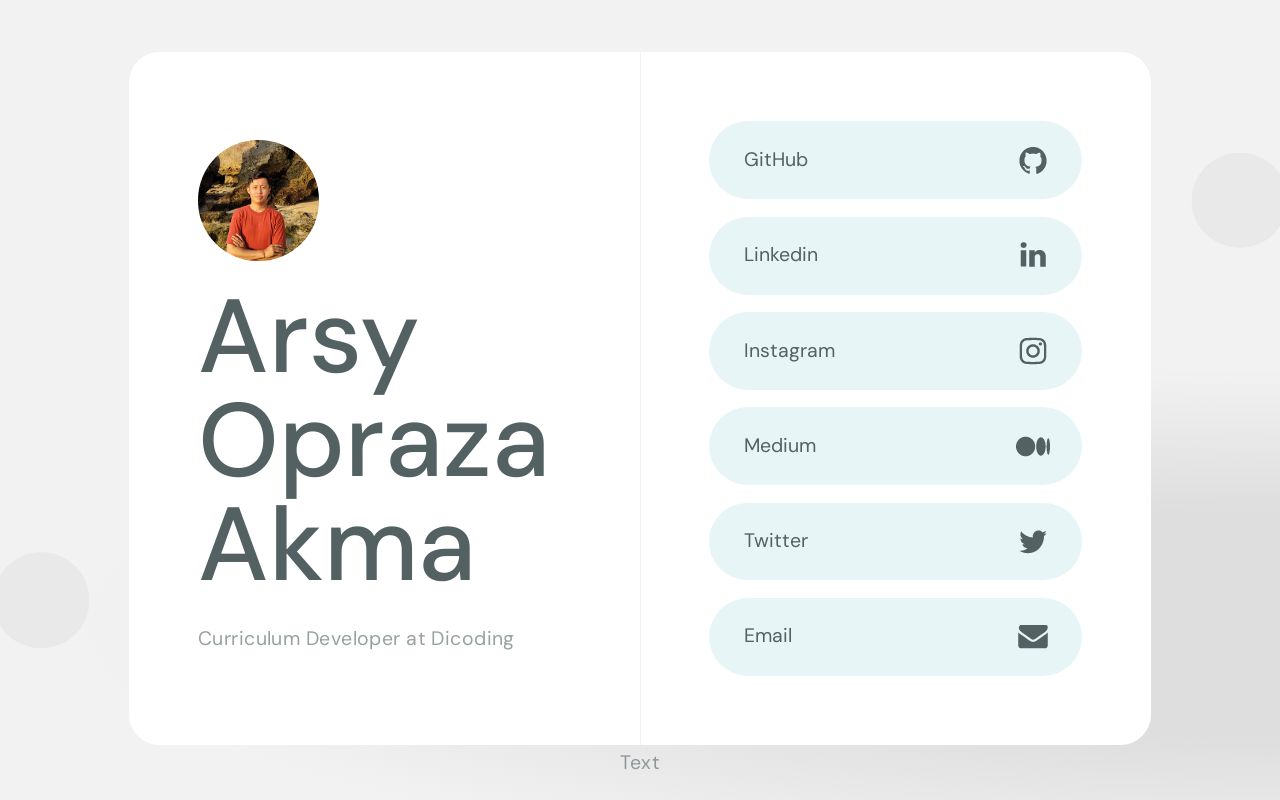Click the GitHub octocat icon
The height and width of the screenshot is (800, 1280).
(x=1033, y=160)
